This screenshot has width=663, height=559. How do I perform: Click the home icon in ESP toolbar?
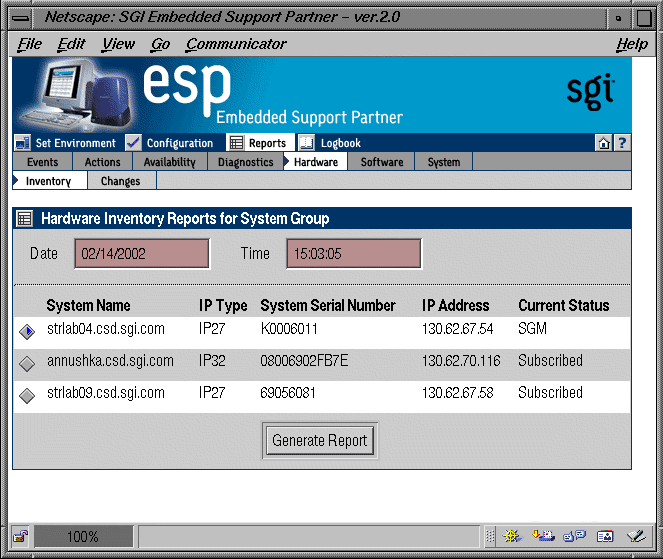(x=604, y=143)
